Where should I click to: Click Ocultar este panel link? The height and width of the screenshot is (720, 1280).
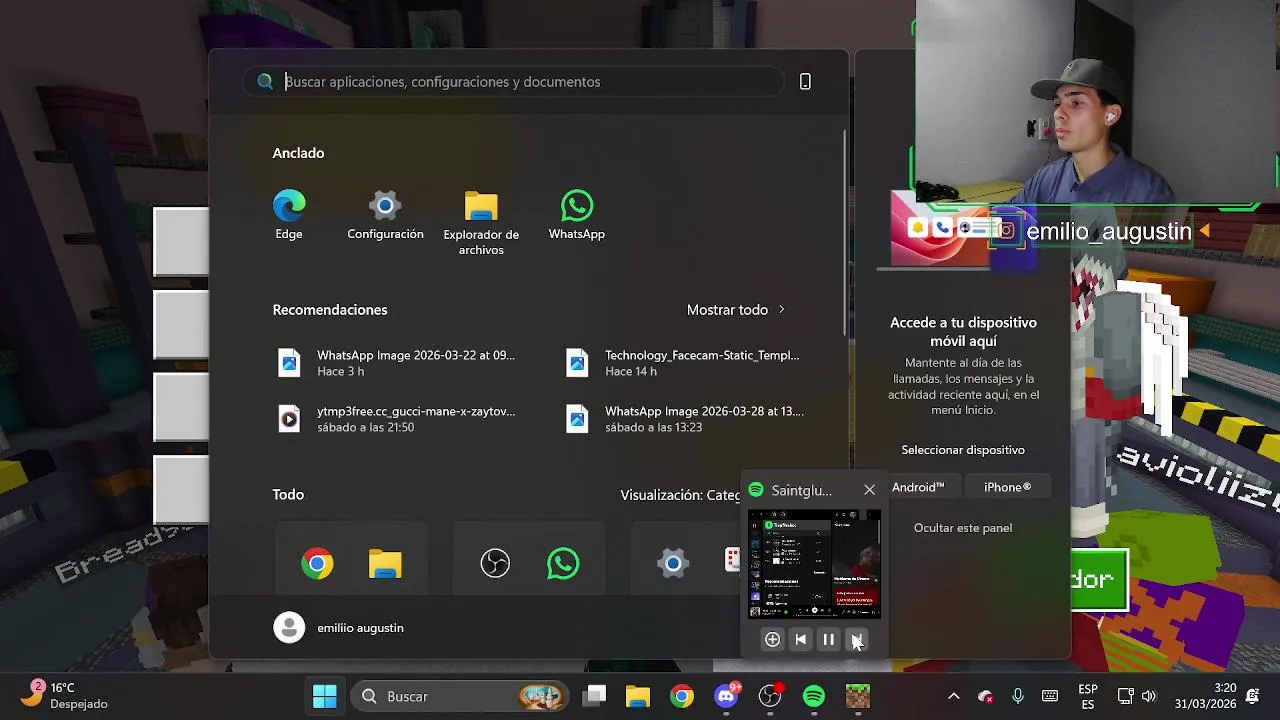(963, 528)
